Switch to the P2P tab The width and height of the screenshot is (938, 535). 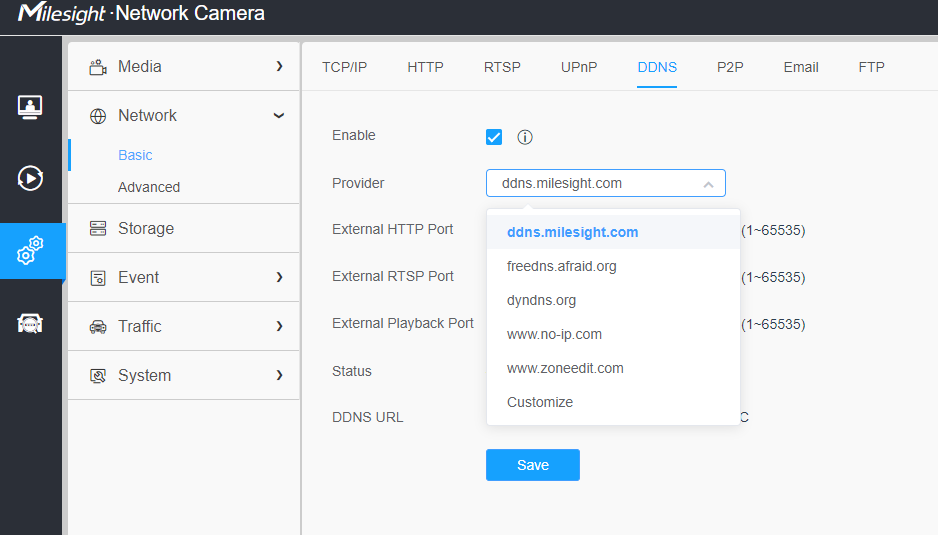pos(730,67)
